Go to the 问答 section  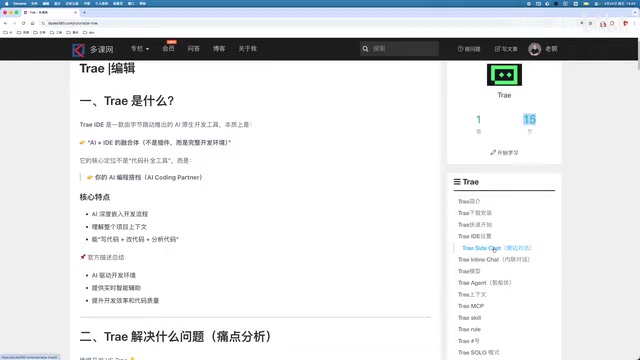point(194,49)
